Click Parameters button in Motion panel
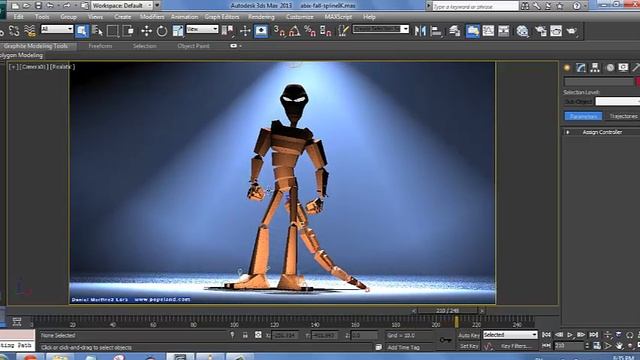640x360 pixels. pyautogui.click(x=583, y=116)
